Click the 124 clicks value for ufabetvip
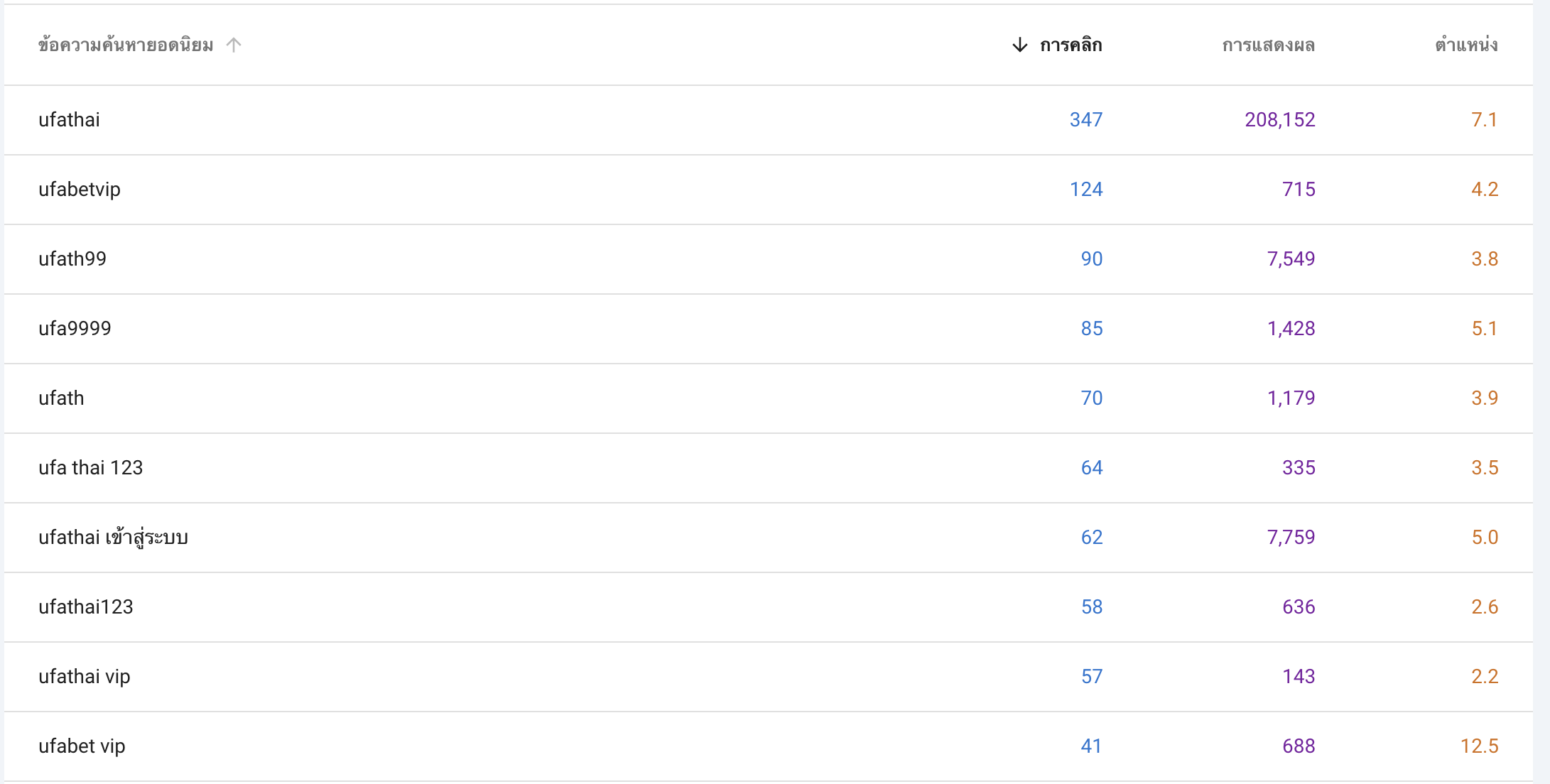 coord(1086,189)
